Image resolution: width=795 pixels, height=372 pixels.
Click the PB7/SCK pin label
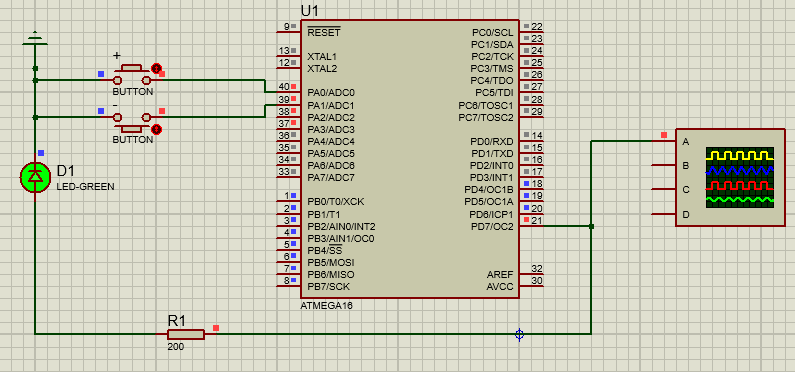click(x=330, y=287)
